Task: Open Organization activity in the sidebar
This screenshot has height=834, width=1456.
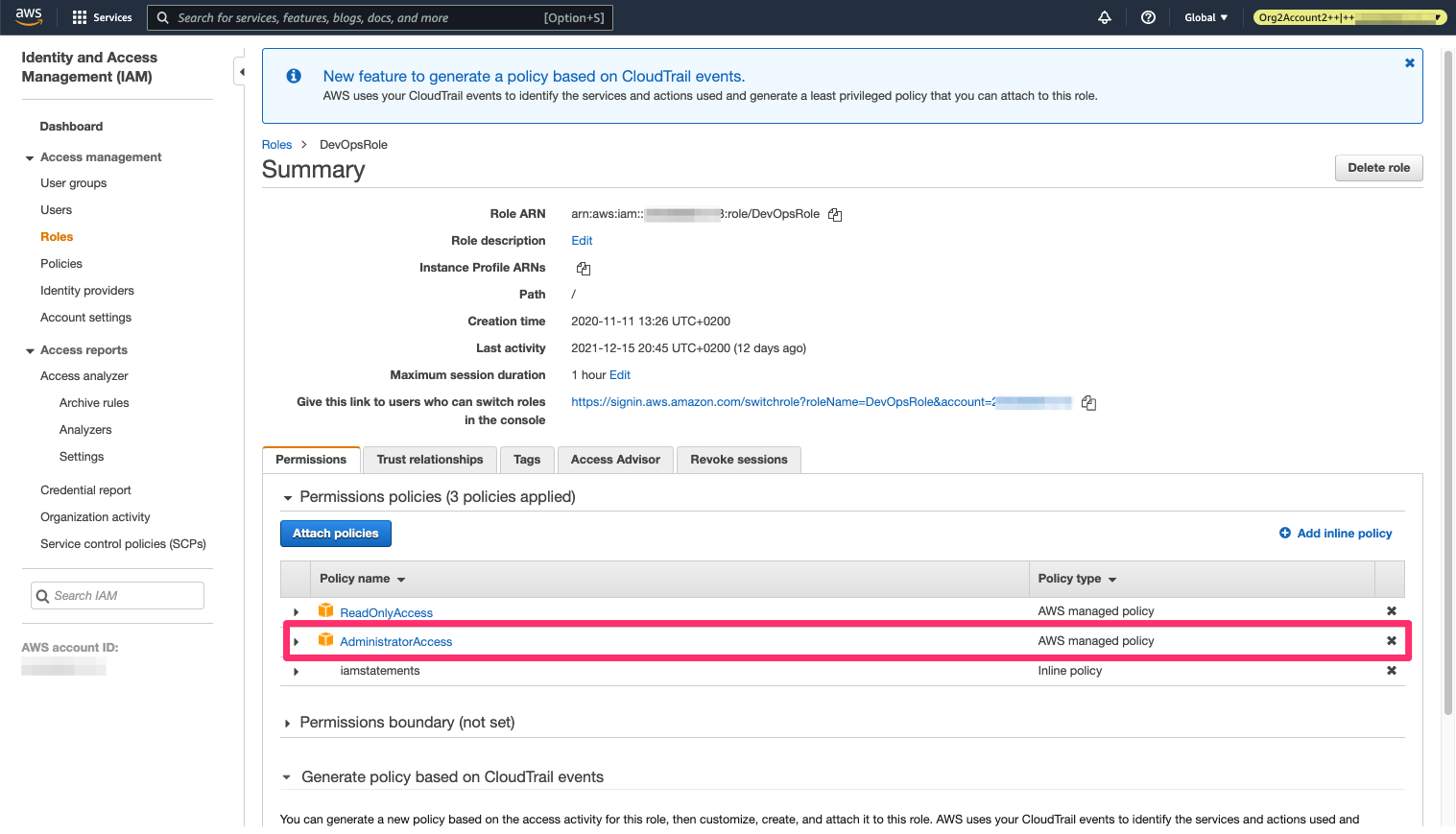Action: 95,517
